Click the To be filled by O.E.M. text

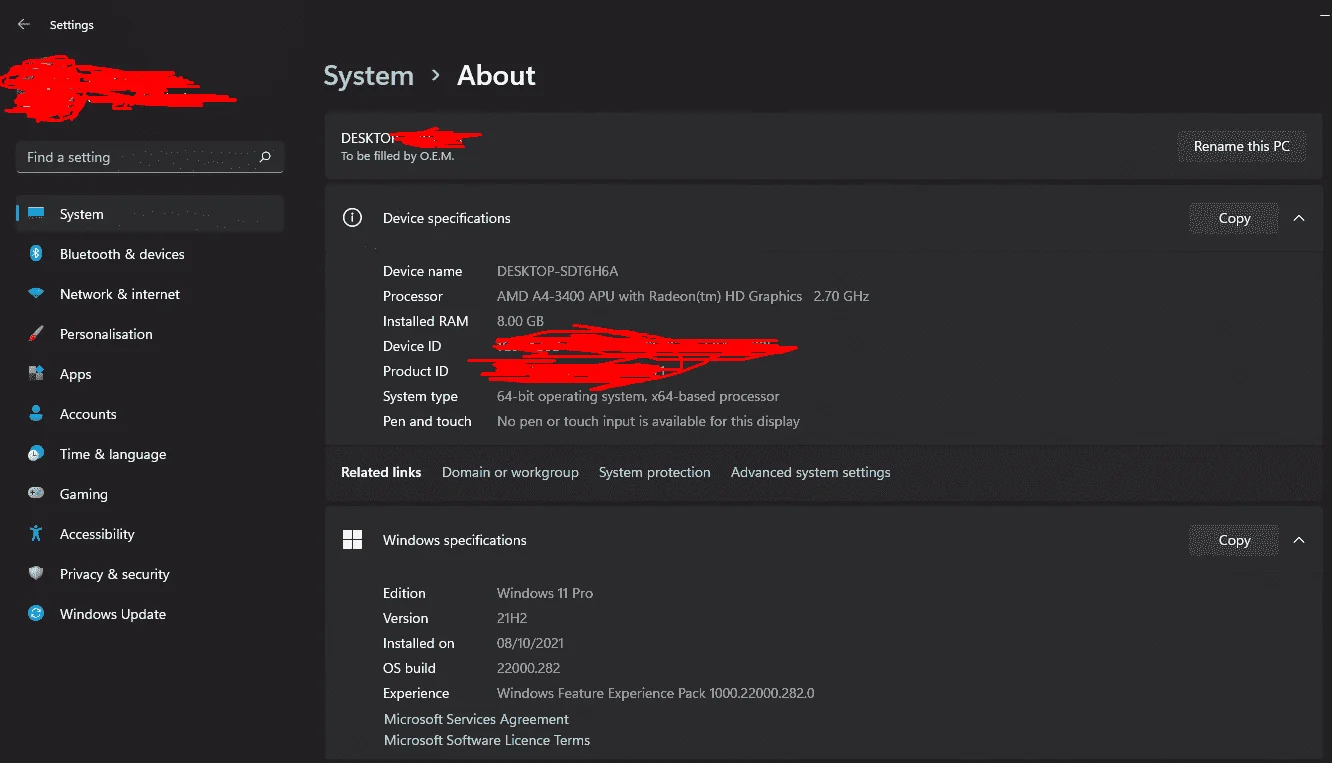pos(397,156)
